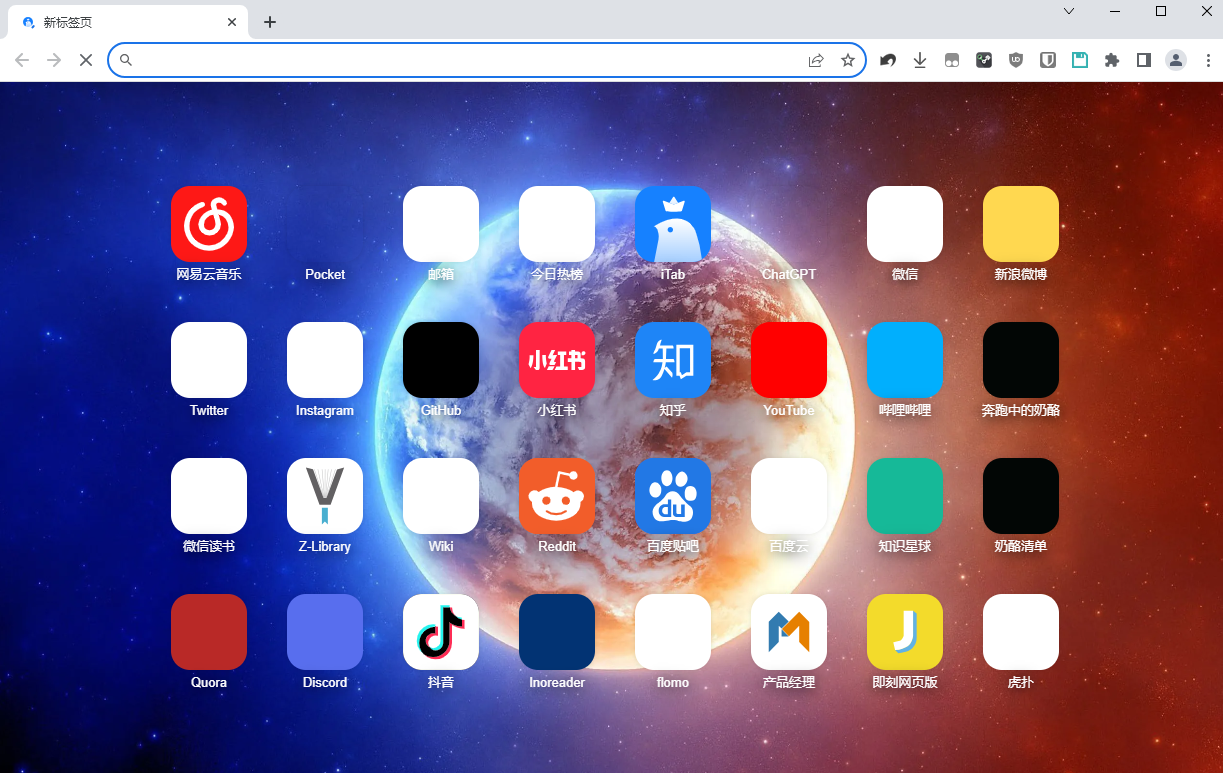
Task: Open a new tab with plus button
Action: tap(270, 22)
